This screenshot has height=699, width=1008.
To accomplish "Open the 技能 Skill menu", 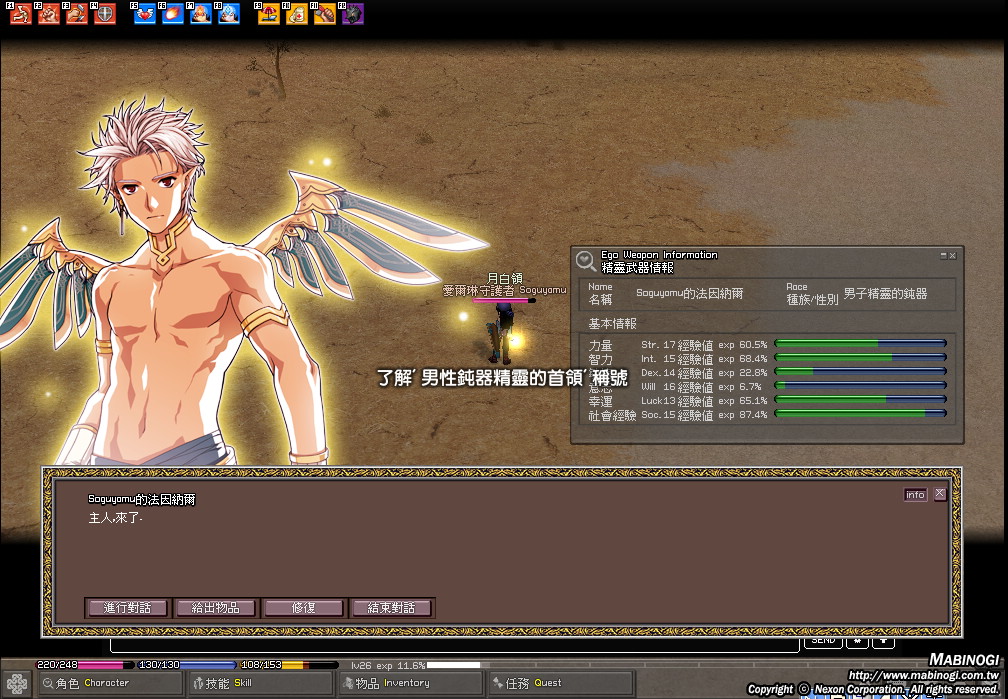I will [x=260, y=684].
